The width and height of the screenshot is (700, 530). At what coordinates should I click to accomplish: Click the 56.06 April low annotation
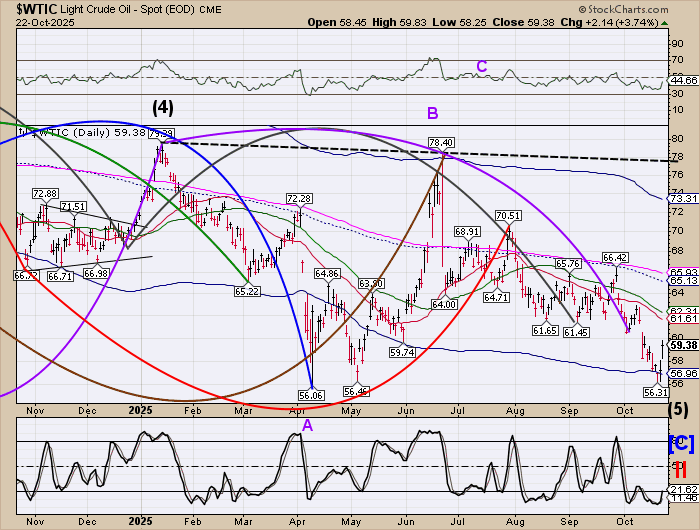[313, 395]
